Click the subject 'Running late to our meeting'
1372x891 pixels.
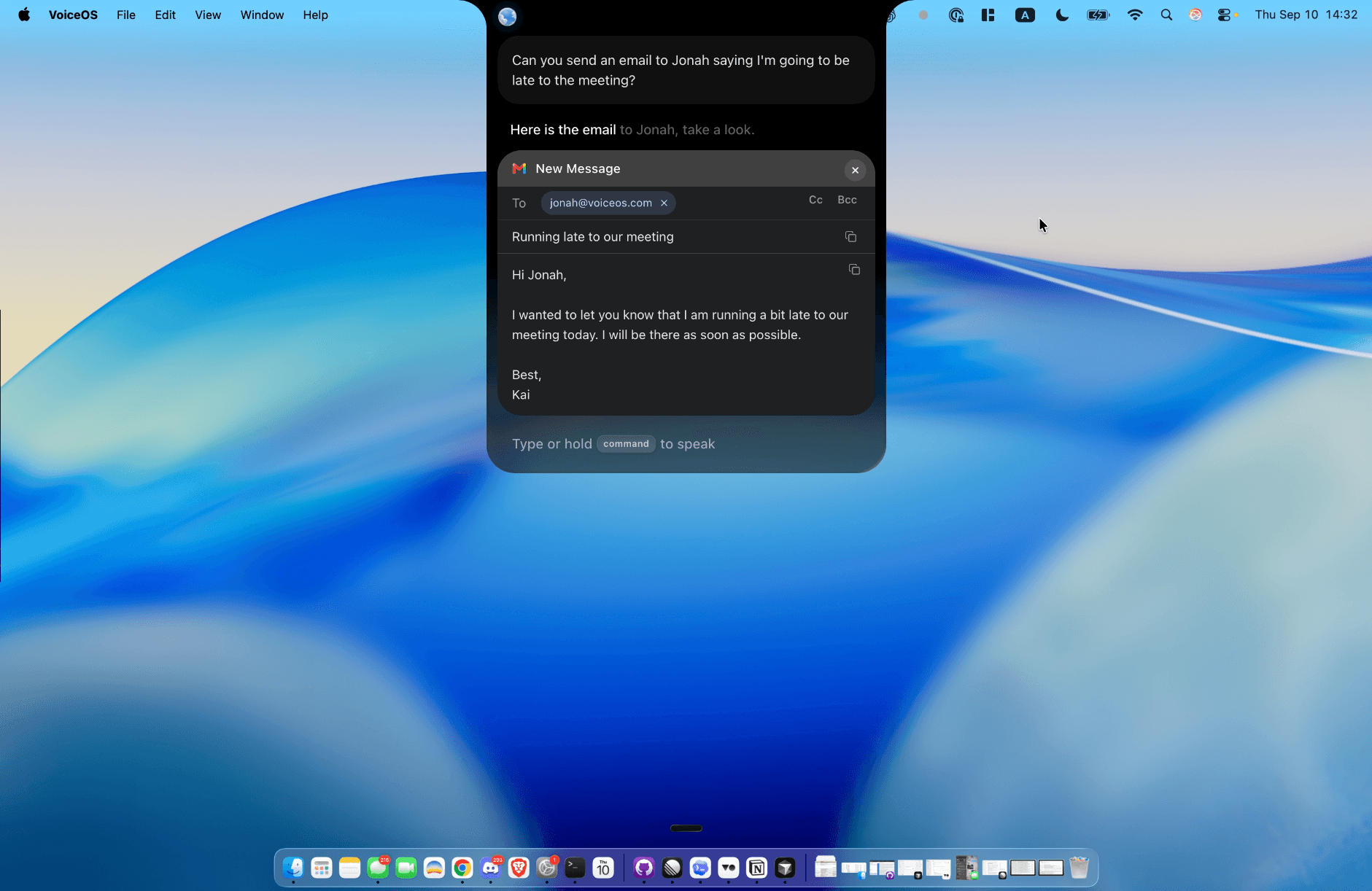[x=592, y=237]
